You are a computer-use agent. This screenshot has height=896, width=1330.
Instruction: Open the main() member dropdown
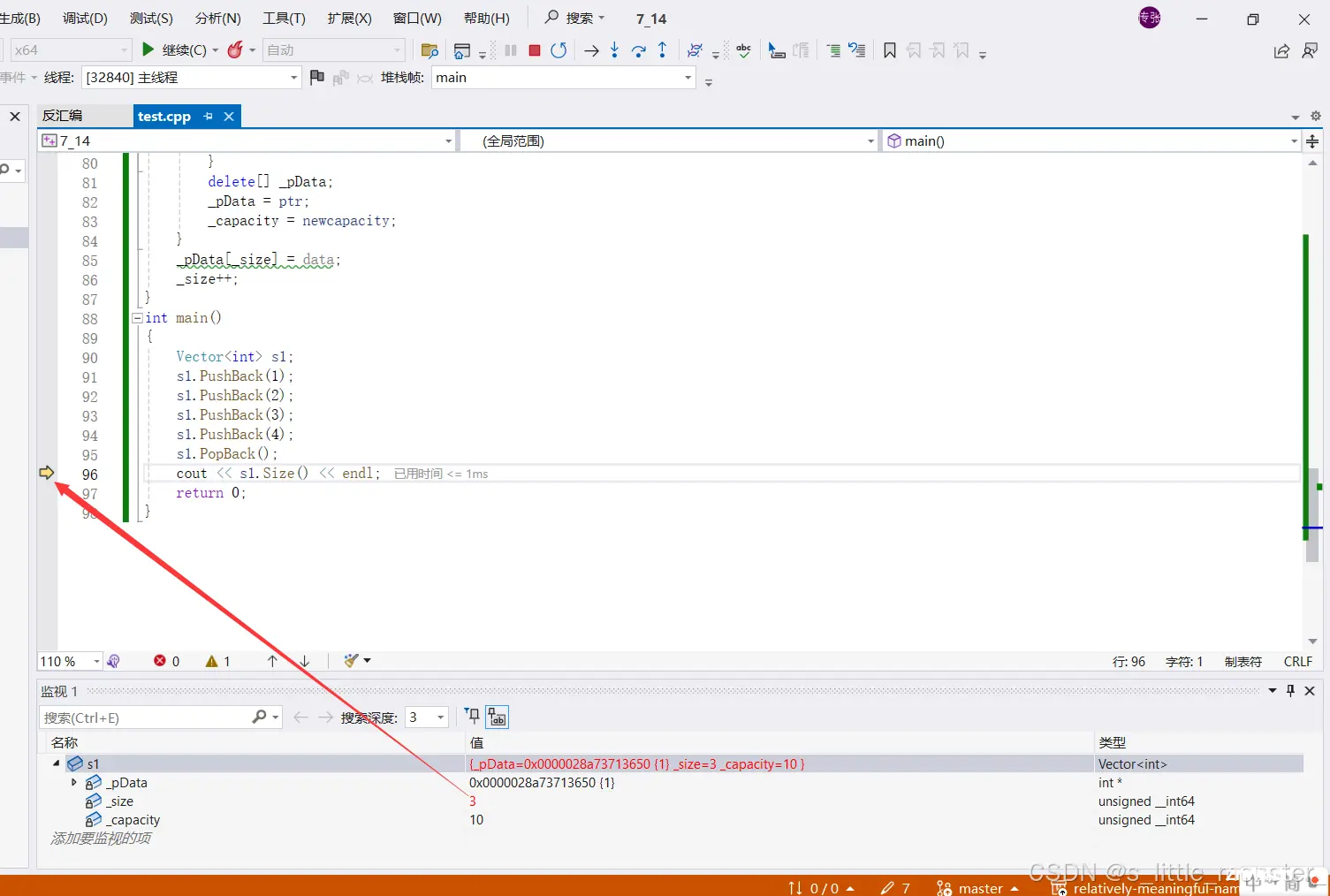pyautogui.click(x=1092, y=140)
